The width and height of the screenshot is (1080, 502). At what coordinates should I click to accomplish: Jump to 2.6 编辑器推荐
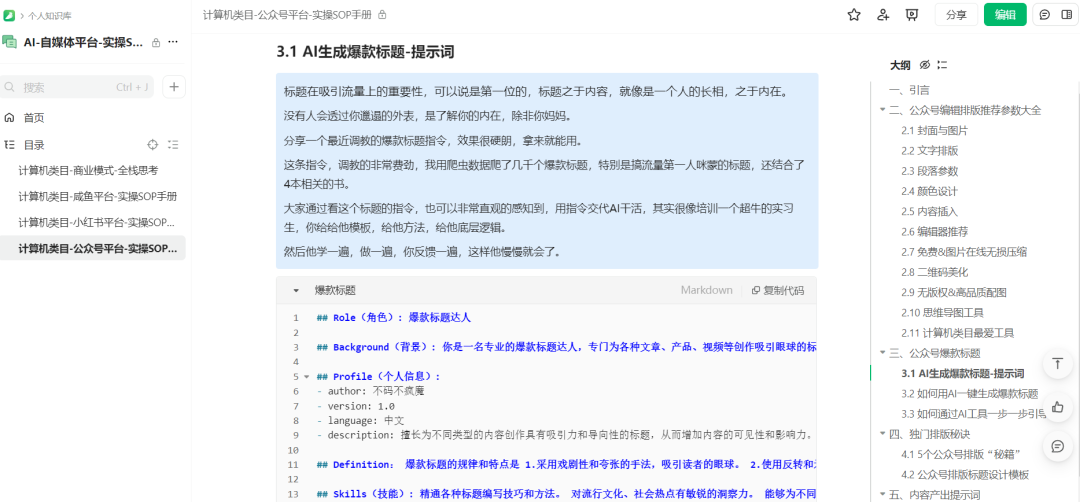pos(934,231)
